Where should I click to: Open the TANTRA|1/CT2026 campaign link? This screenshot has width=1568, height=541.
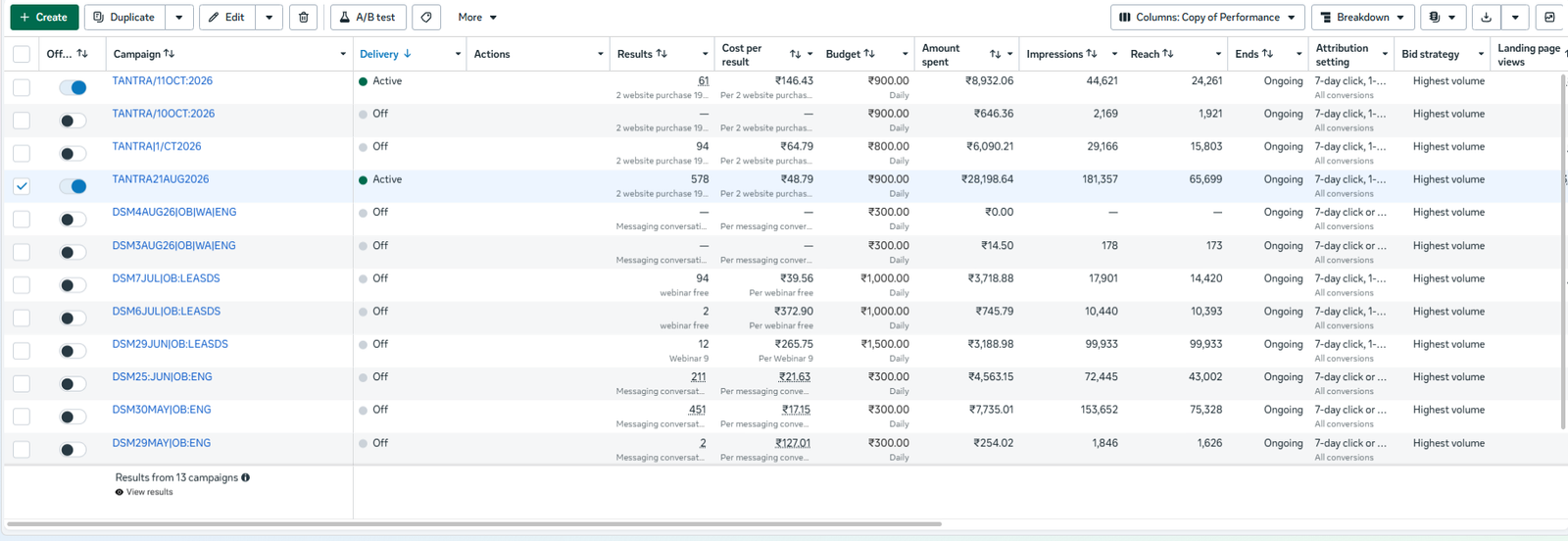click(157, 147)
